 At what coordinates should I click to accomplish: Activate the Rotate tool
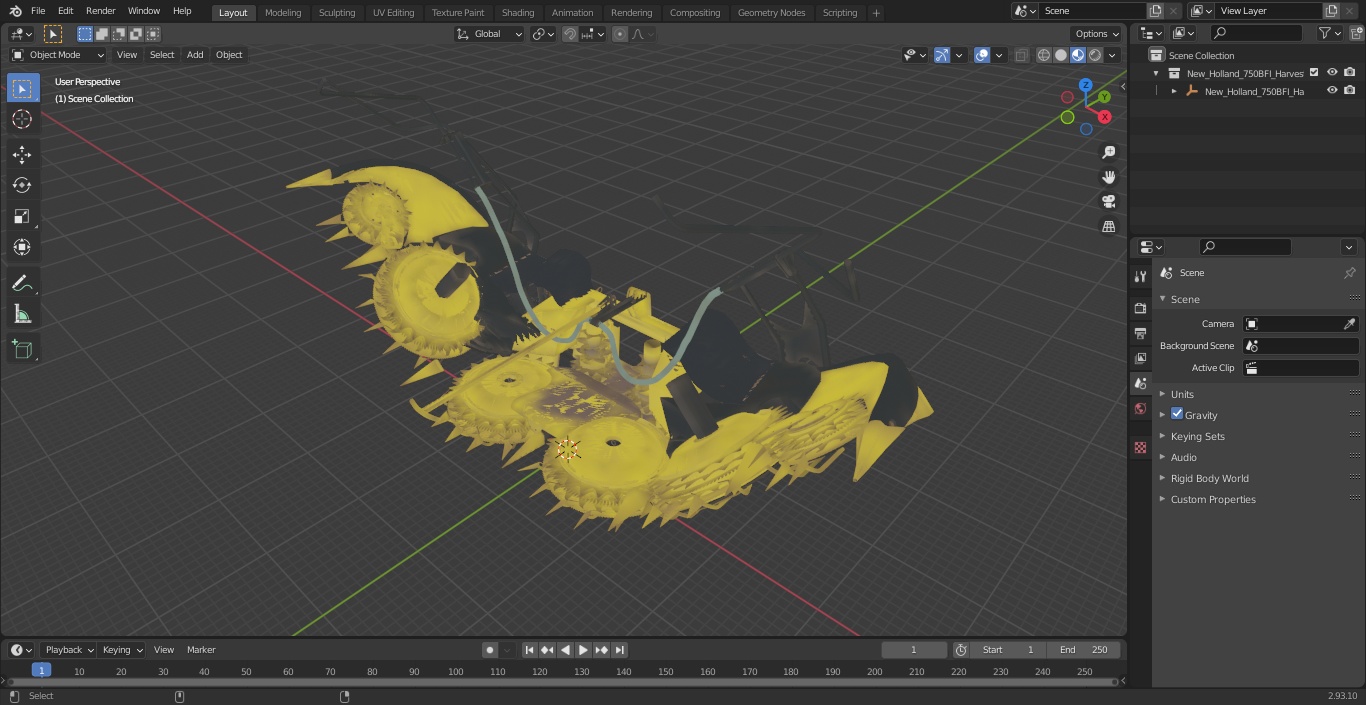point(22,185)
